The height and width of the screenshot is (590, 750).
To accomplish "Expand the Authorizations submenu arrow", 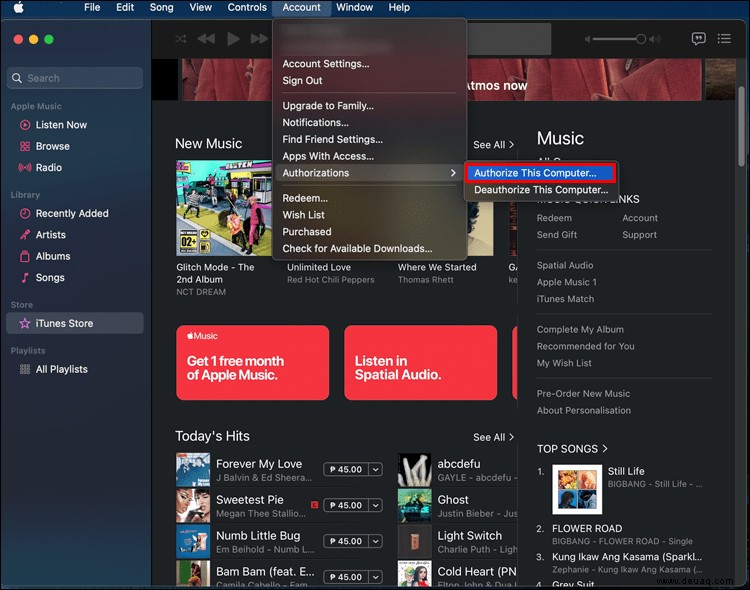I will pos(453,173).
